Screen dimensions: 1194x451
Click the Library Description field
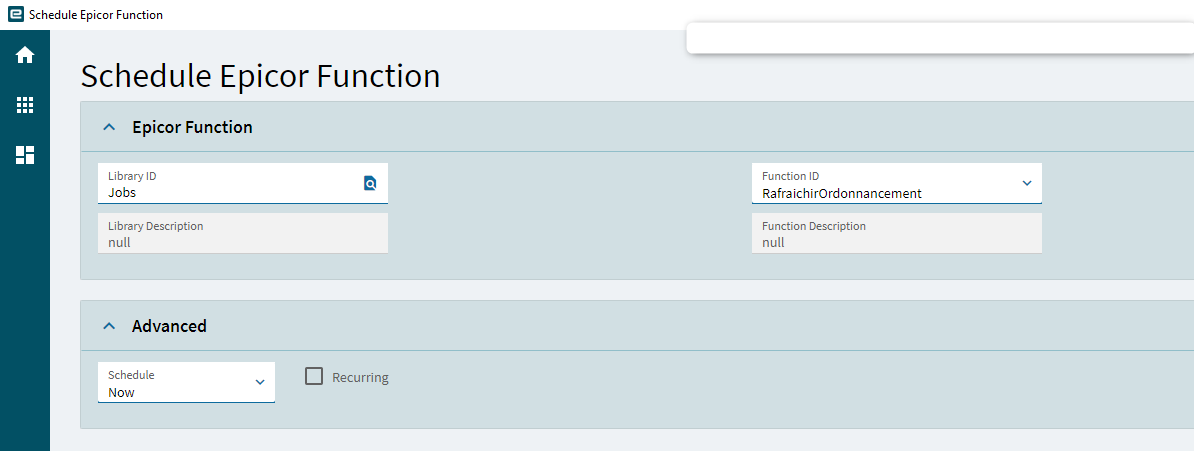click(x=243, y=233)
